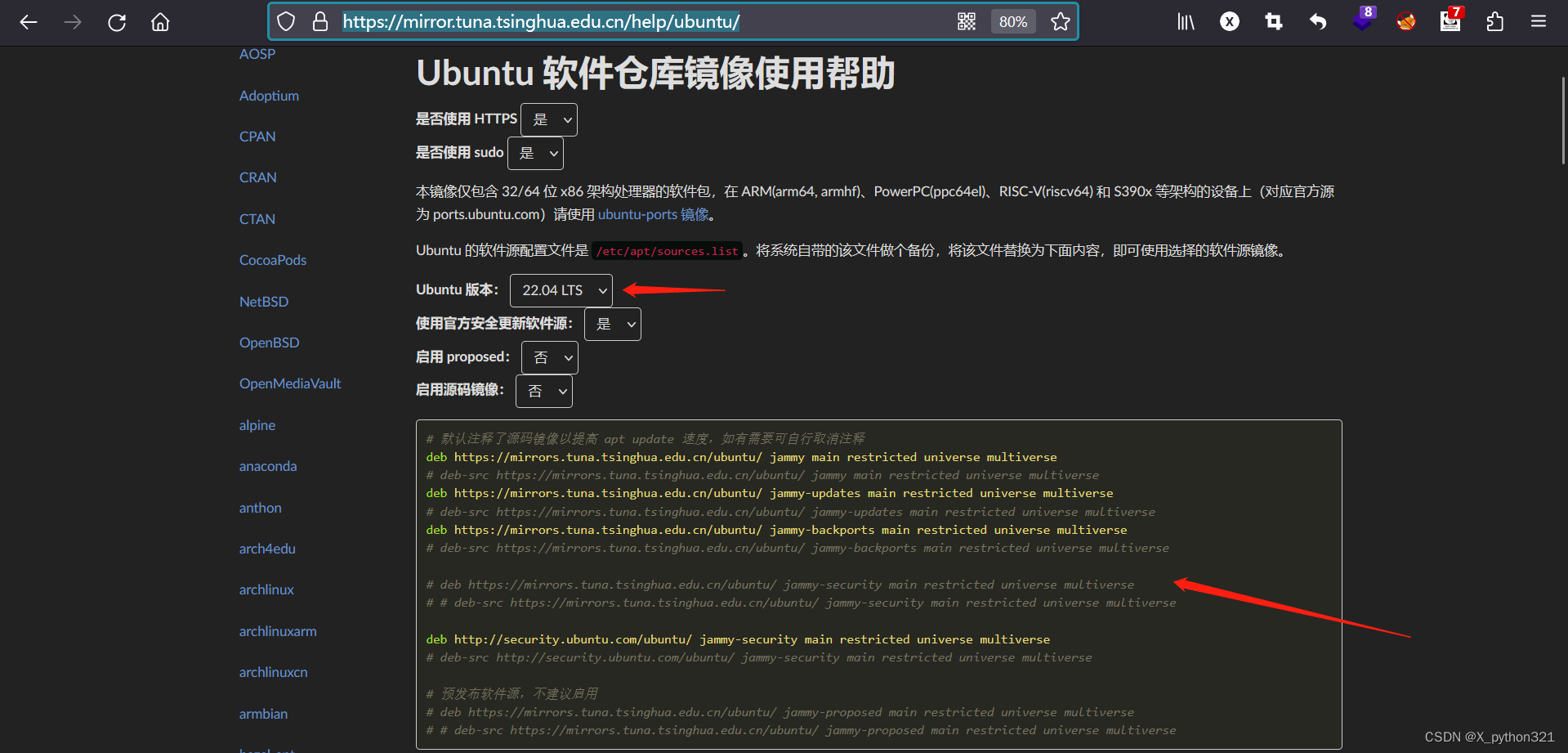Open the Firefox Library sidebar icon

pyautogui.click(x=1185, y=22)
